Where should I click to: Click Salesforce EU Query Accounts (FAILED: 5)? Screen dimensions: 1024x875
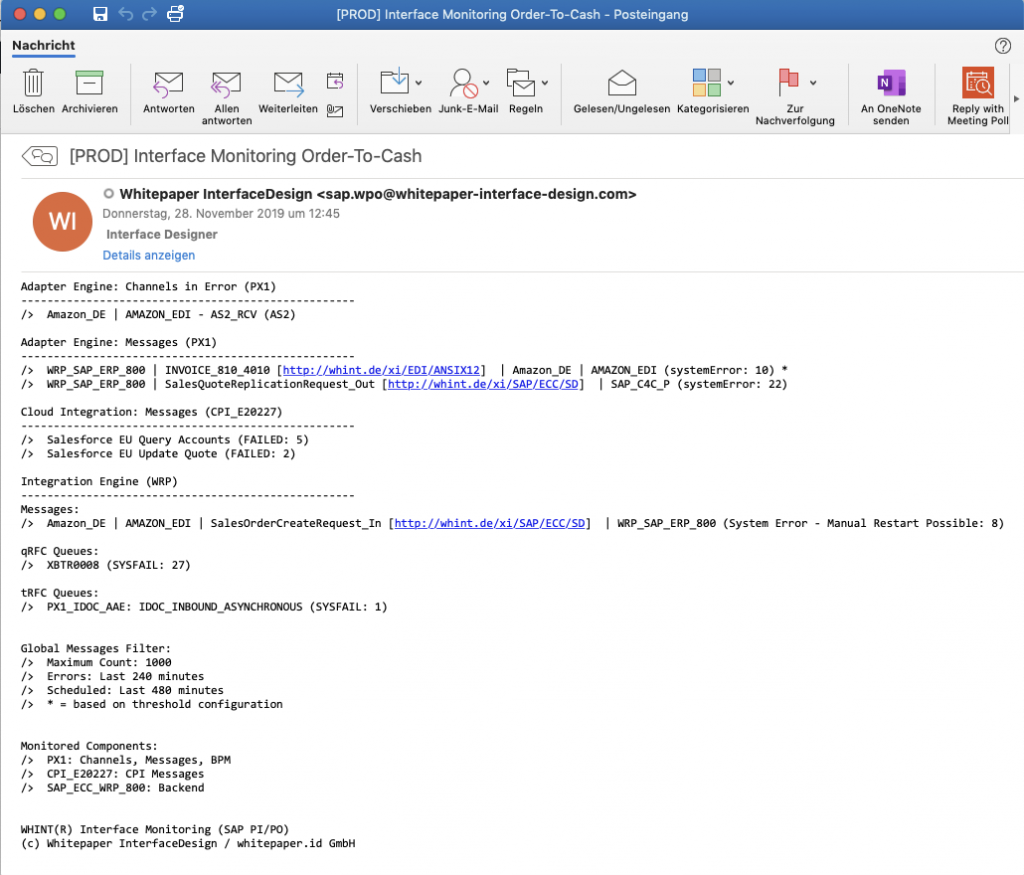tap(178, 439)
